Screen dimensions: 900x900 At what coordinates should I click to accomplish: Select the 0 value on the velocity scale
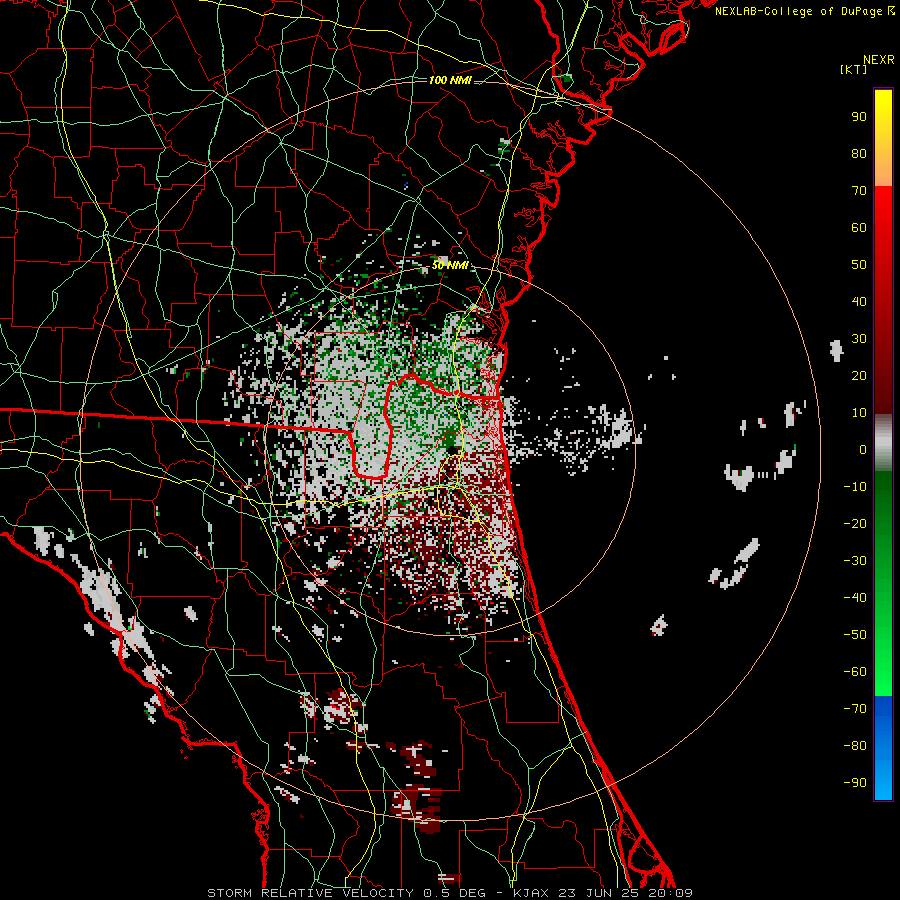click(x=863, y=450)
